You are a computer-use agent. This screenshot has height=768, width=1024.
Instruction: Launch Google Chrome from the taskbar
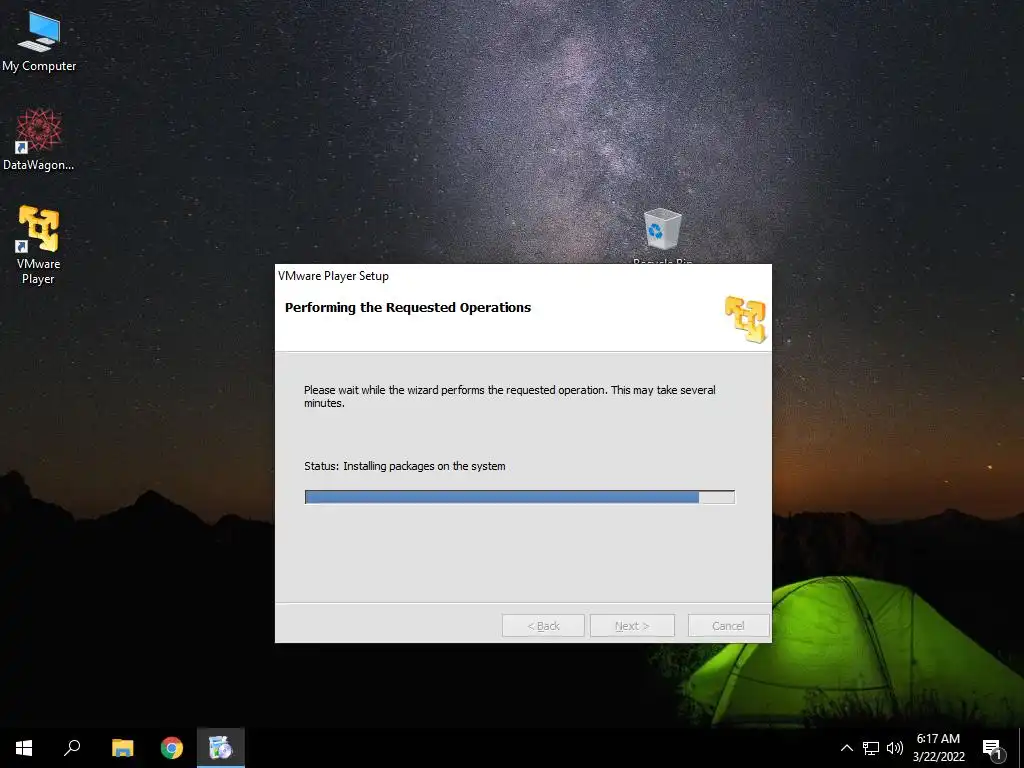pos(172,748)
